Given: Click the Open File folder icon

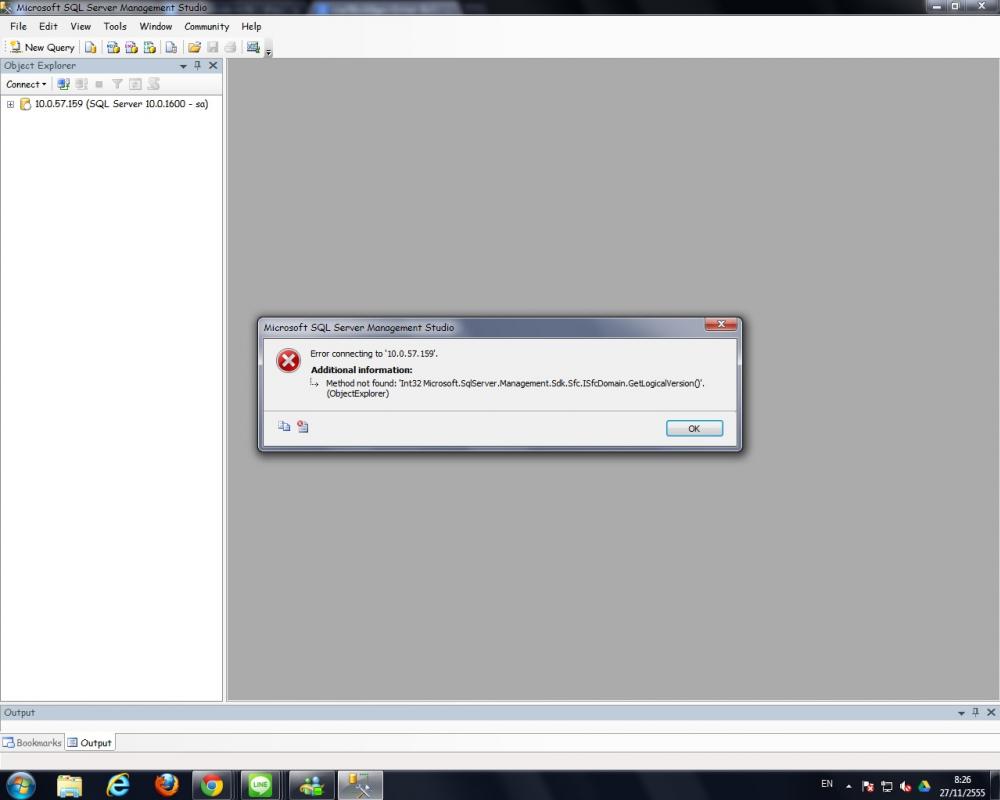Looking at the screenshot, I should [195, 47].
